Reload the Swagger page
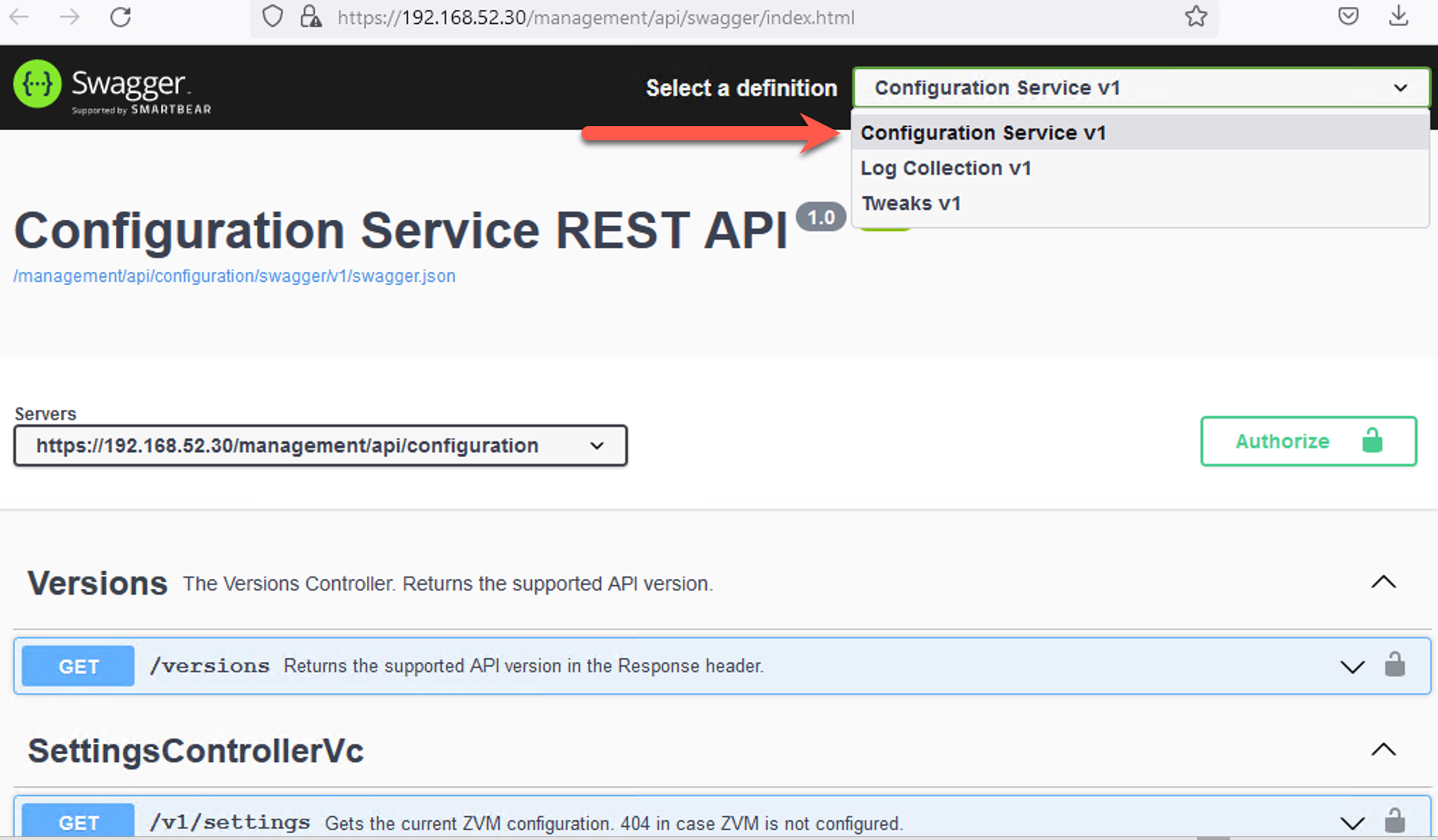1438x840 pixels. 121,17
